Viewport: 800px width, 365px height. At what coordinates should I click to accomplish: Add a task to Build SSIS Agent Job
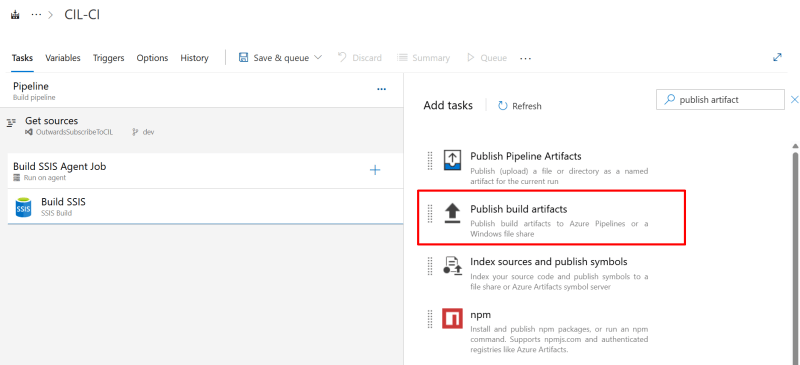pyautogui.click(x=375, y=170)
